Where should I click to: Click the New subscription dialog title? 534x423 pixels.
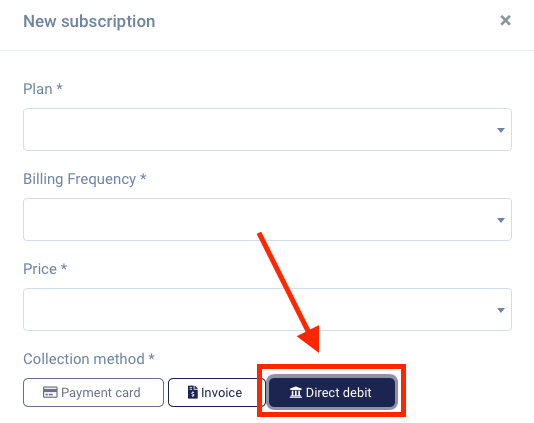[89, 21]
